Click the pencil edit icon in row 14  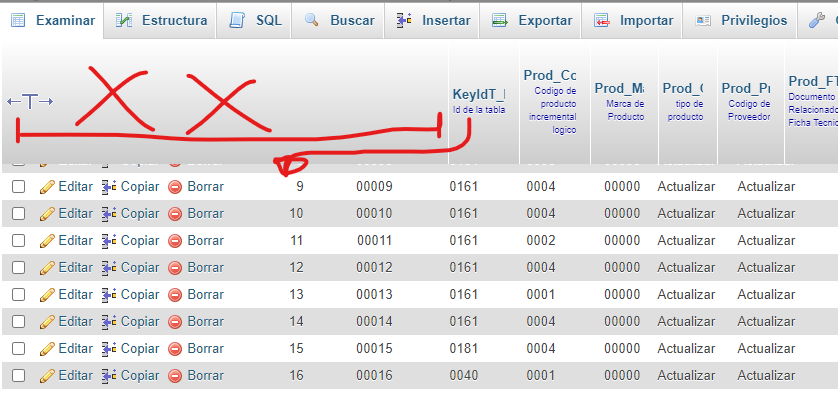tap(47, 321)
